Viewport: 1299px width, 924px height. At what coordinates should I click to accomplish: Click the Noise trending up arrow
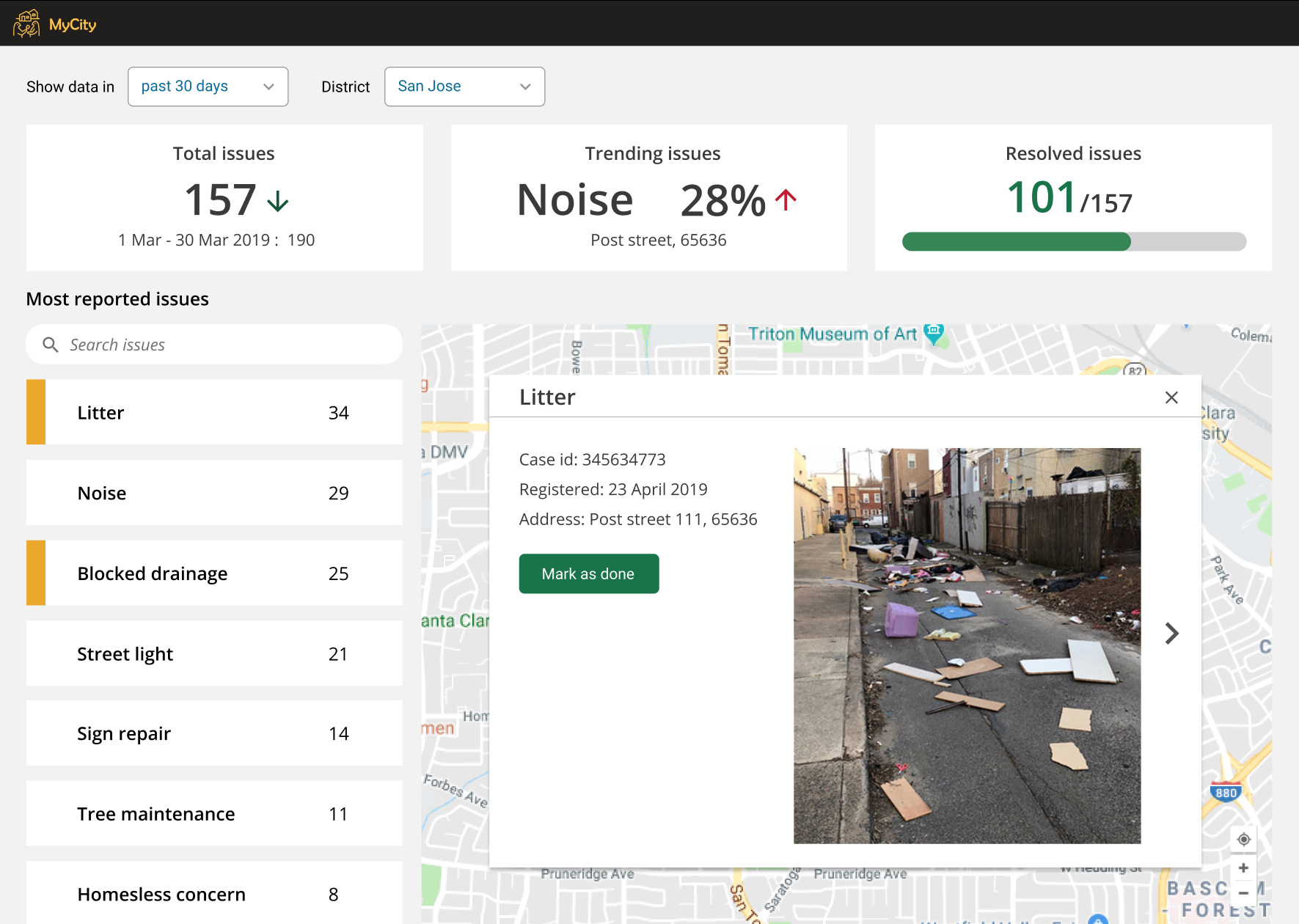786,199
